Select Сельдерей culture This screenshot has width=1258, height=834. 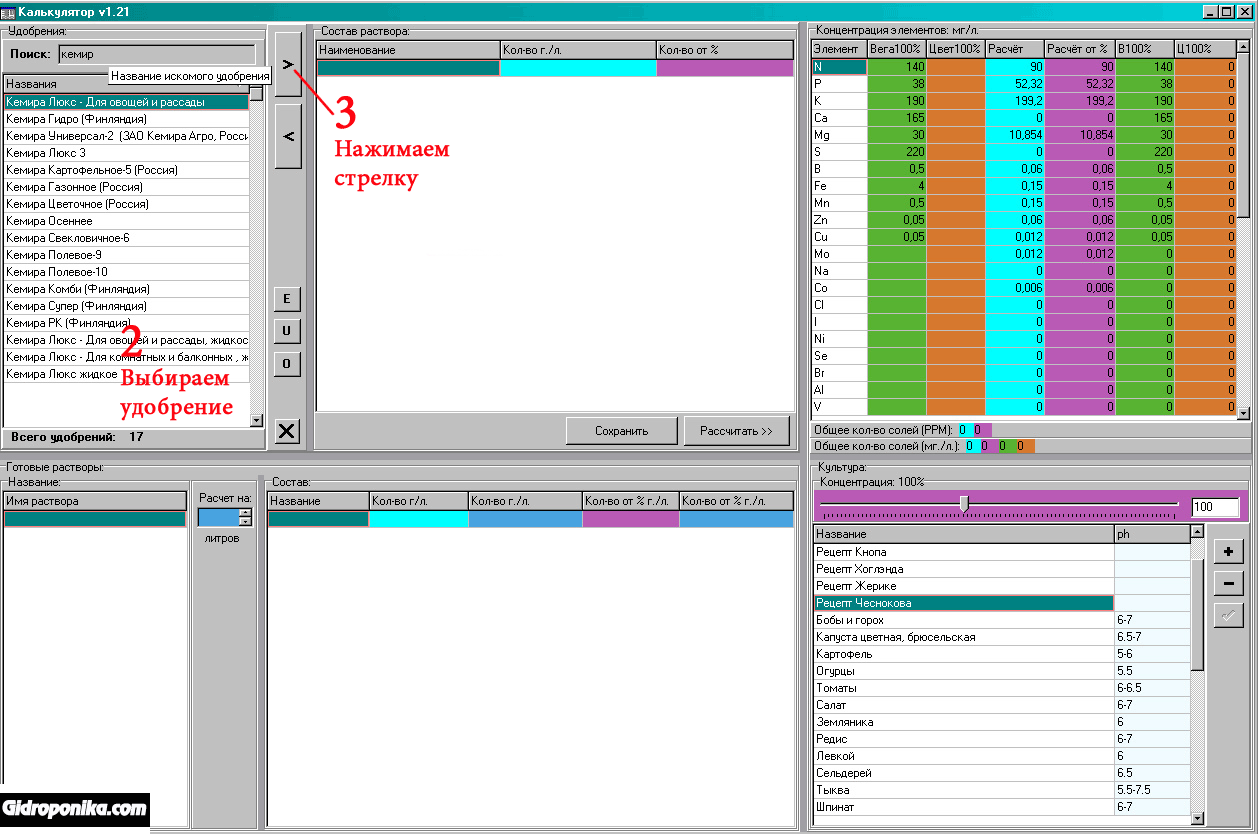pos(964,773)
